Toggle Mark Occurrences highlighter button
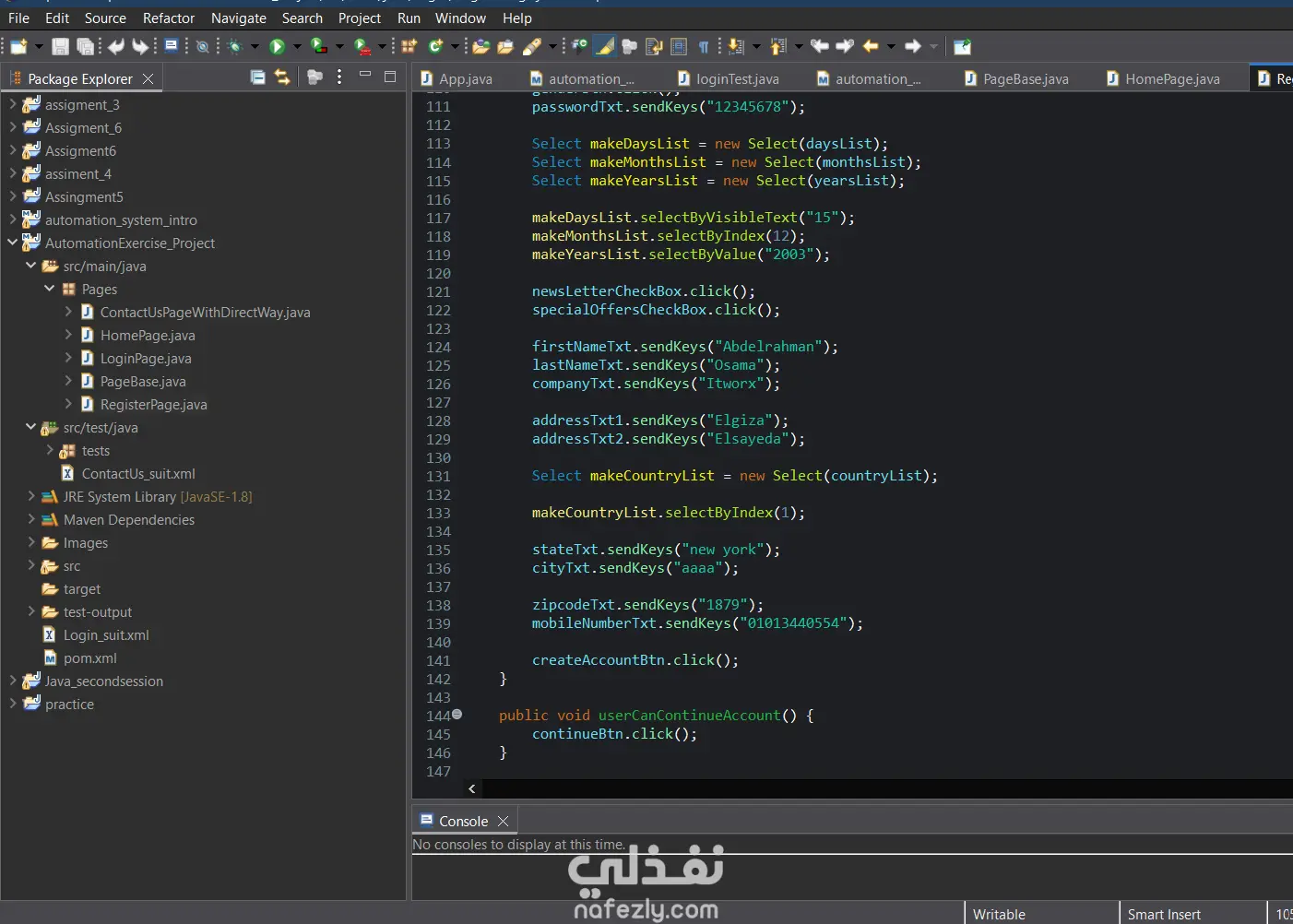 (x=605, y=47)
